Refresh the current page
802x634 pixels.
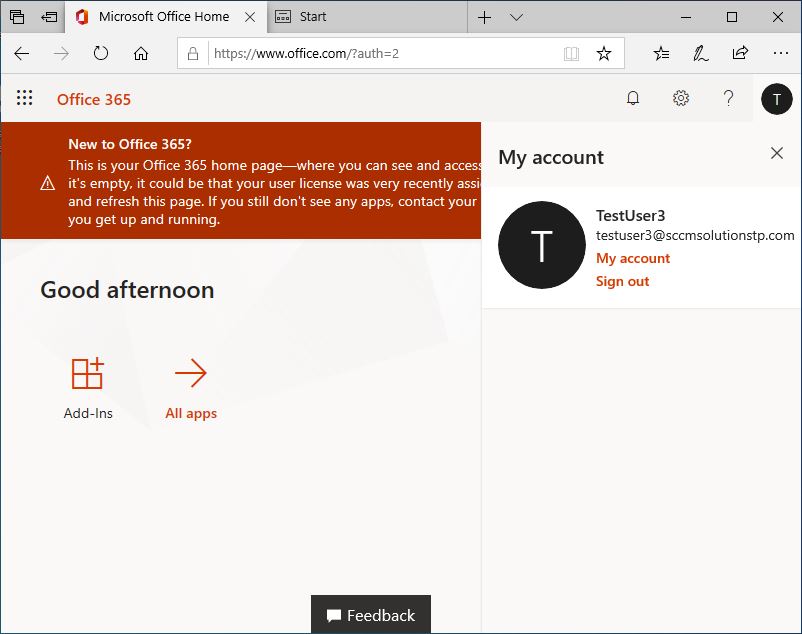click(101, 54)
